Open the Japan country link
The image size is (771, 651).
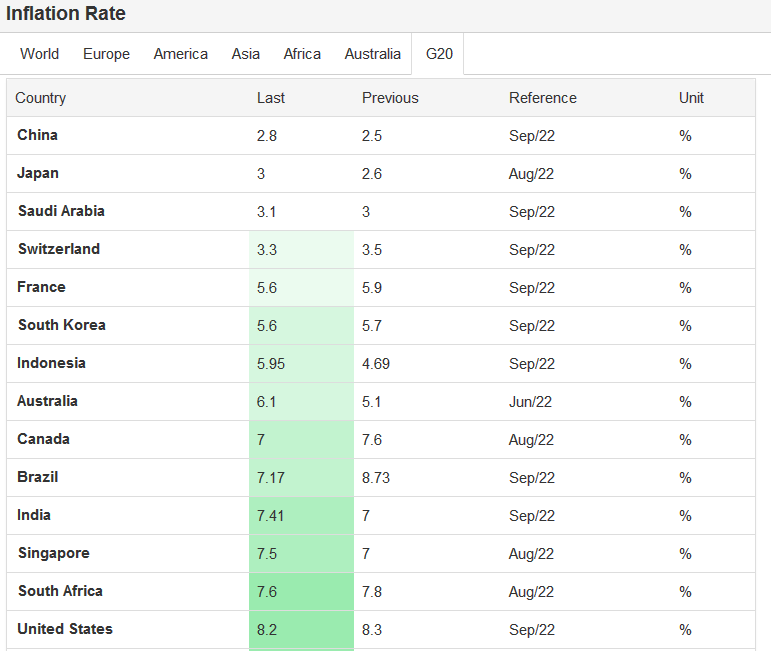38,173
